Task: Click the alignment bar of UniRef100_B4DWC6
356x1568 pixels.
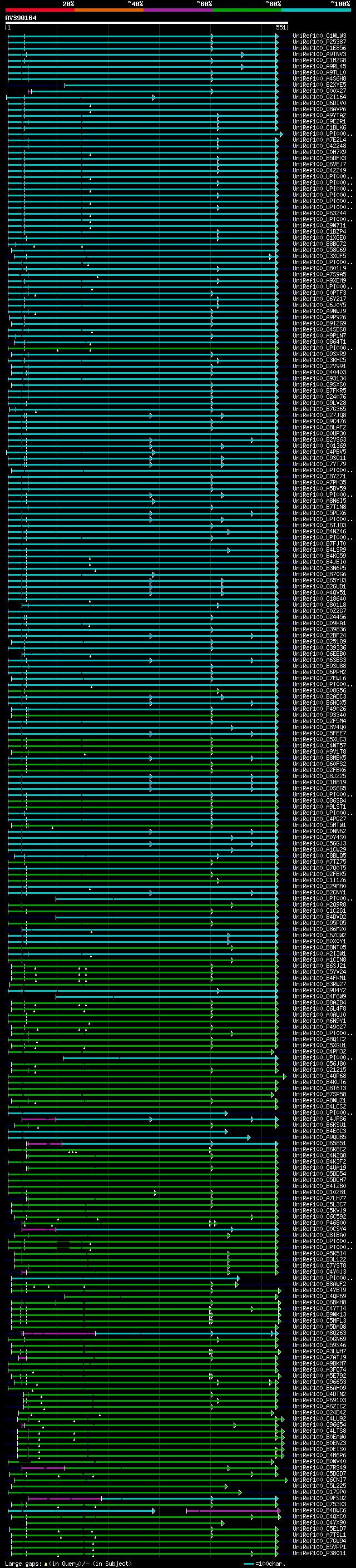Action: click(x=144, y=1510)
